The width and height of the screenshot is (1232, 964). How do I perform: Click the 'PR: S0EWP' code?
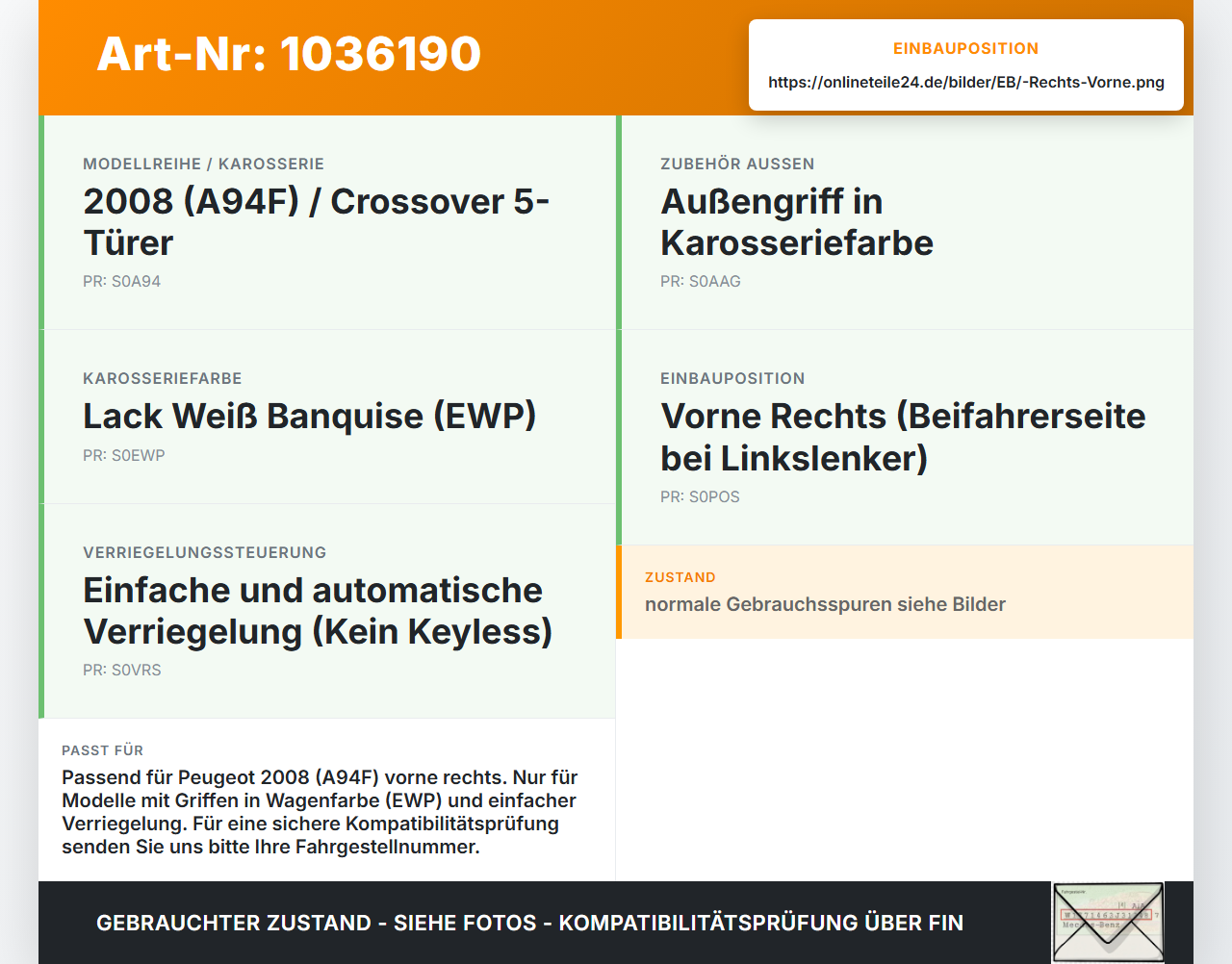coord(124,455)
